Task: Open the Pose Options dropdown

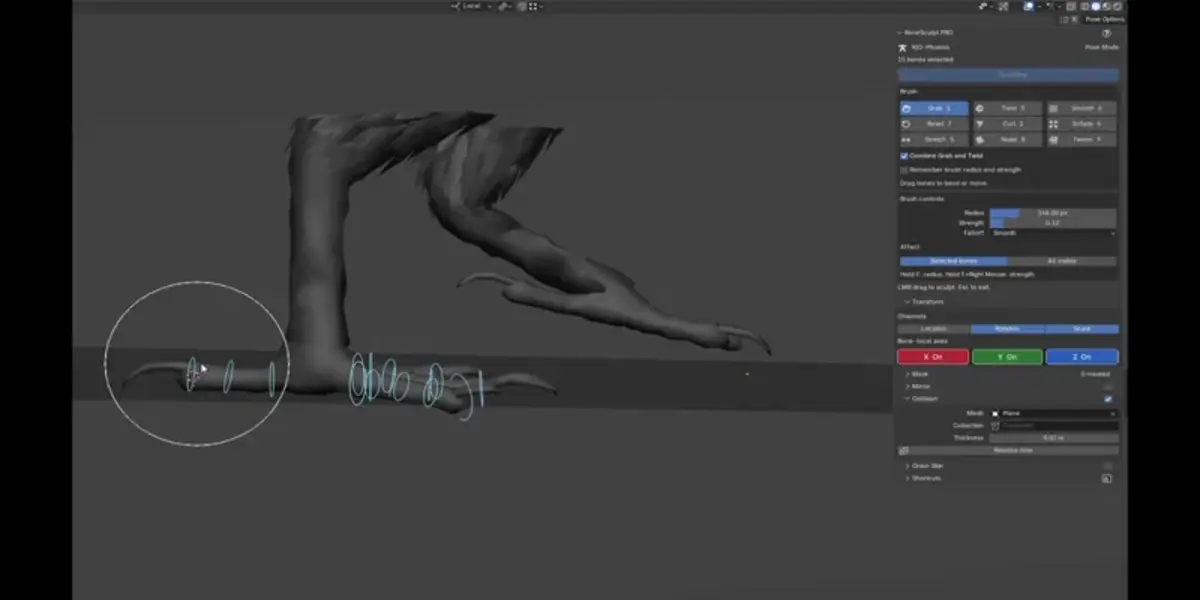Action: pyautogui.click(x=1105, y=19)
